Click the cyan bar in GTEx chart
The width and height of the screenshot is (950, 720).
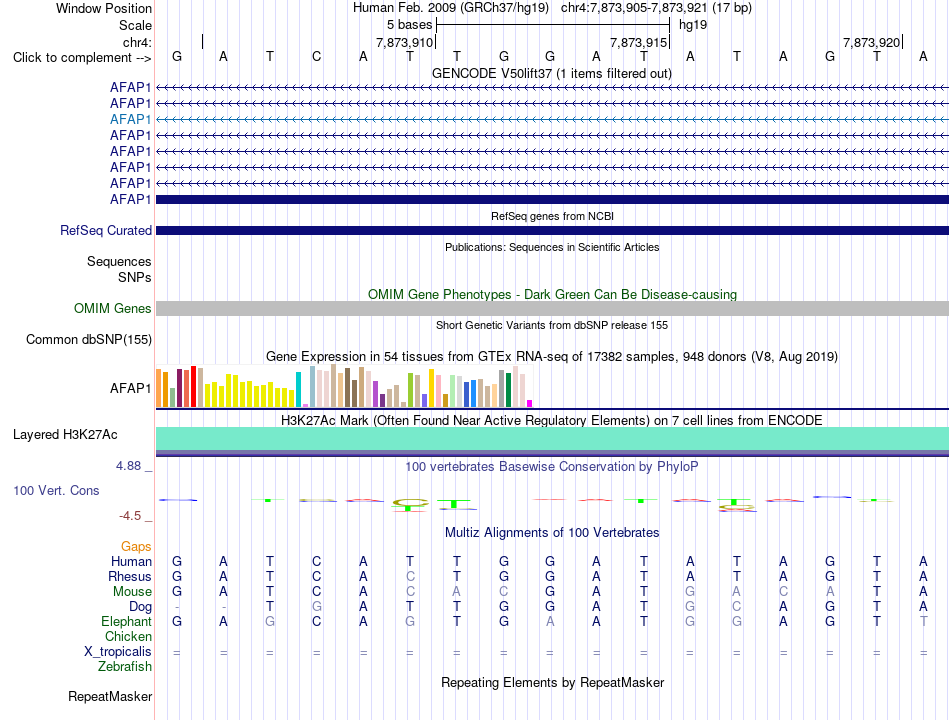click(x=298, y=389)
